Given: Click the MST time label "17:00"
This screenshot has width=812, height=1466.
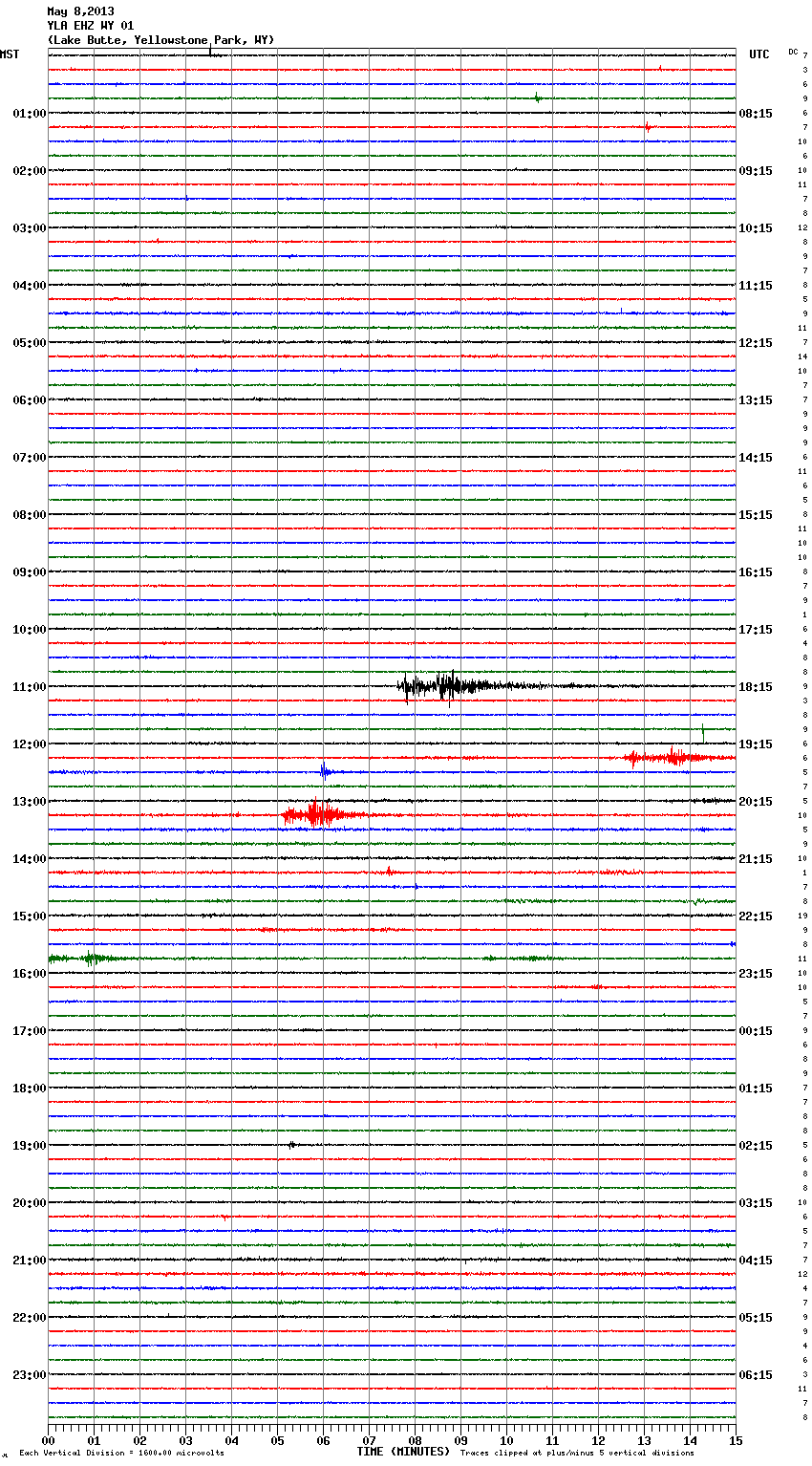Looking at the screenshot, I should (30, 1031).
